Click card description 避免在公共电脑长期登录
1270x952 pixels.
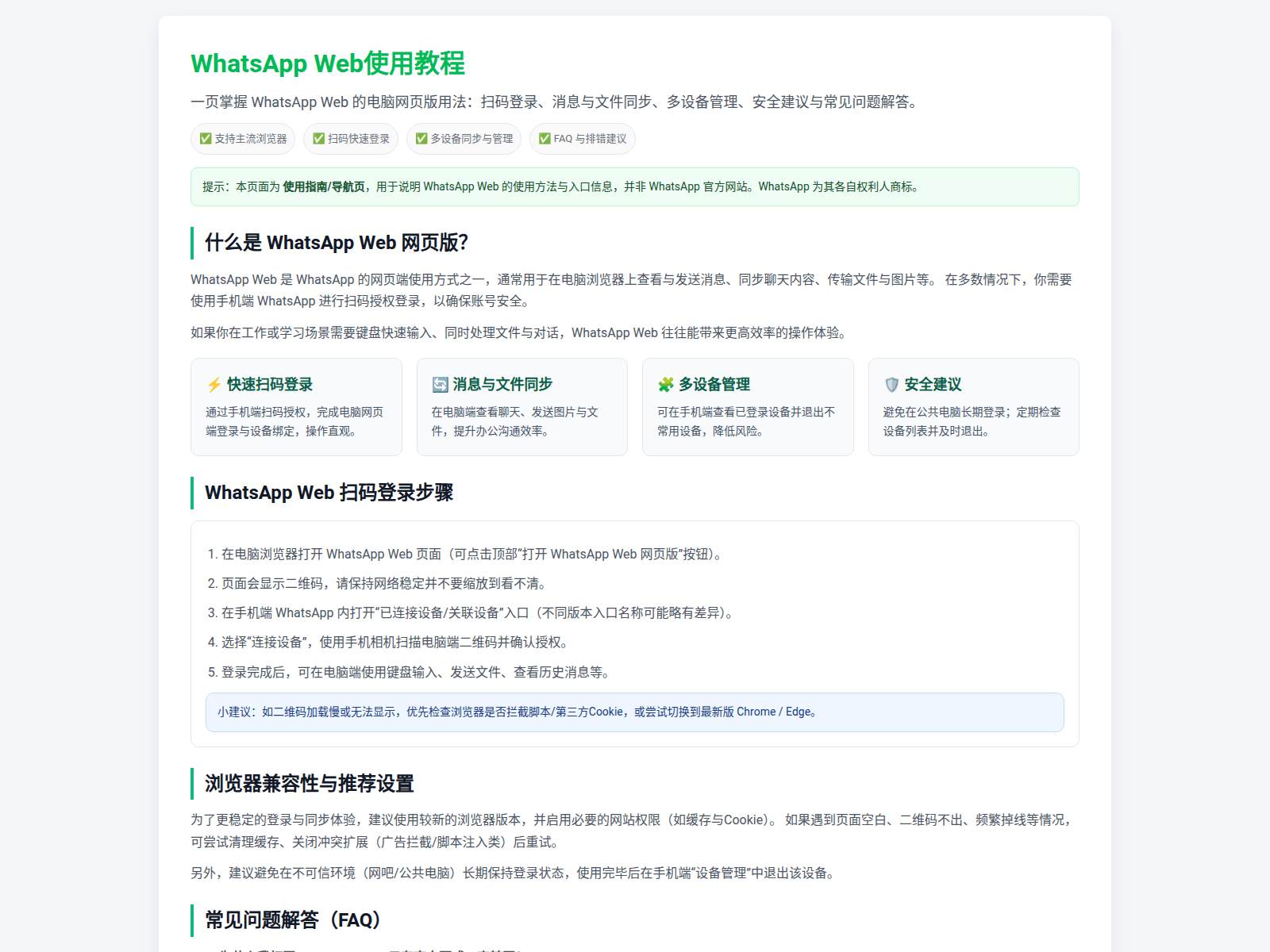(x=972, y=422)
